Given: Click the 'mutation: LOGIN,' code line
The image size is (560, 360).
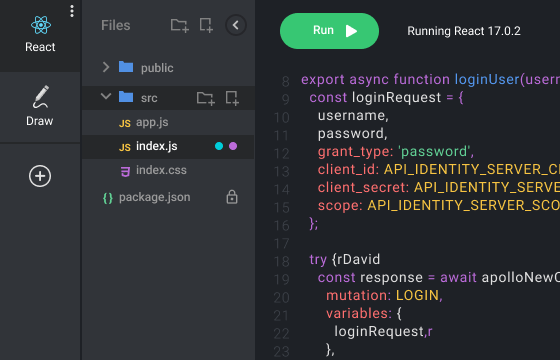Looking at the screenshot, I should (384, 295).
